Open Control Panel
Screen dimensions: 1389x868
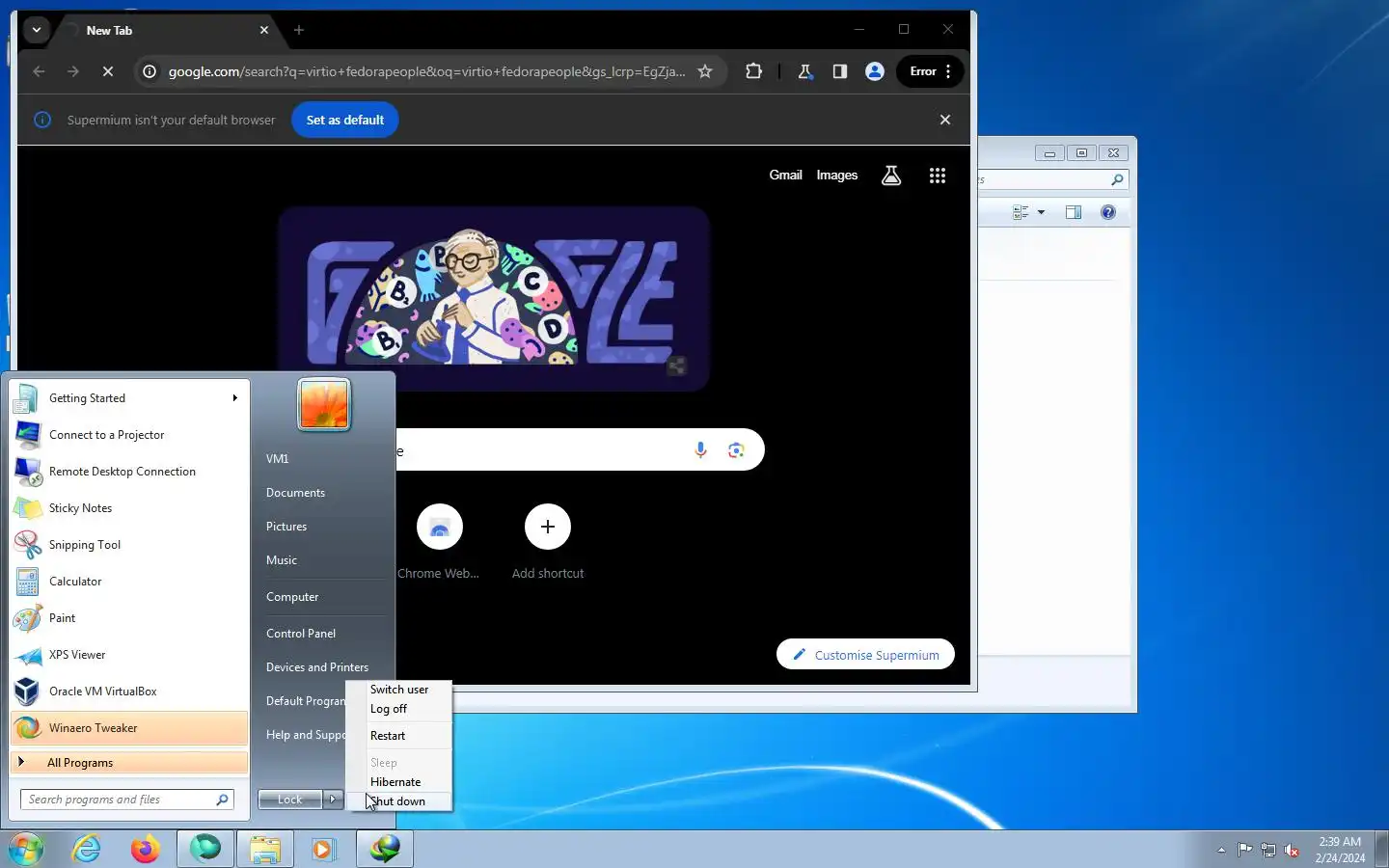pos(301,634)
